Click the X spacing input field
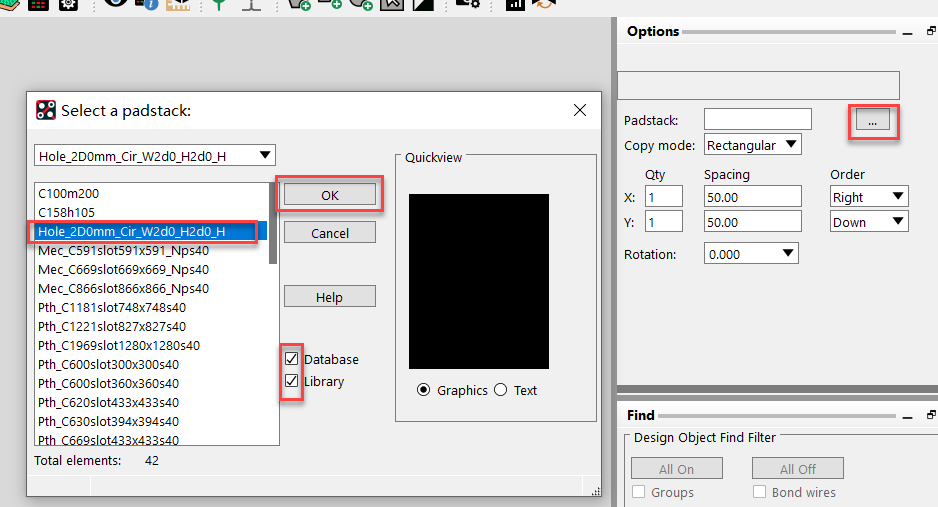The image size is (938, 507). 752,197
